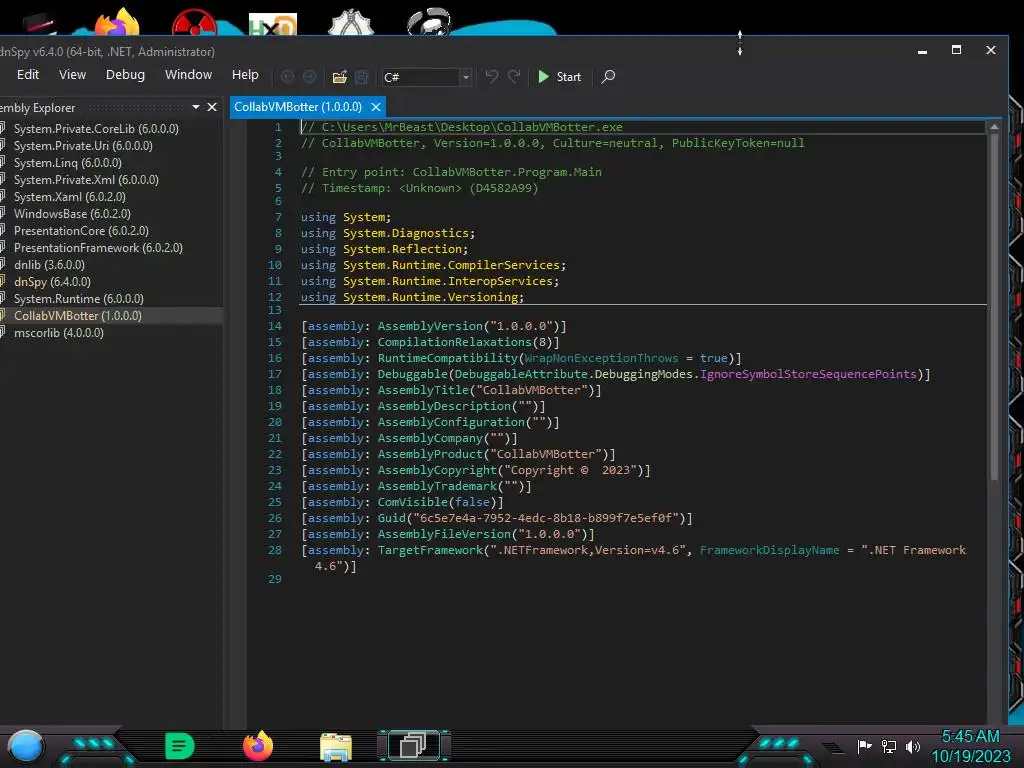The height and width of the screenshot is (768, 1024).
Task: Open the Edit menu
Action: (28, 74)
